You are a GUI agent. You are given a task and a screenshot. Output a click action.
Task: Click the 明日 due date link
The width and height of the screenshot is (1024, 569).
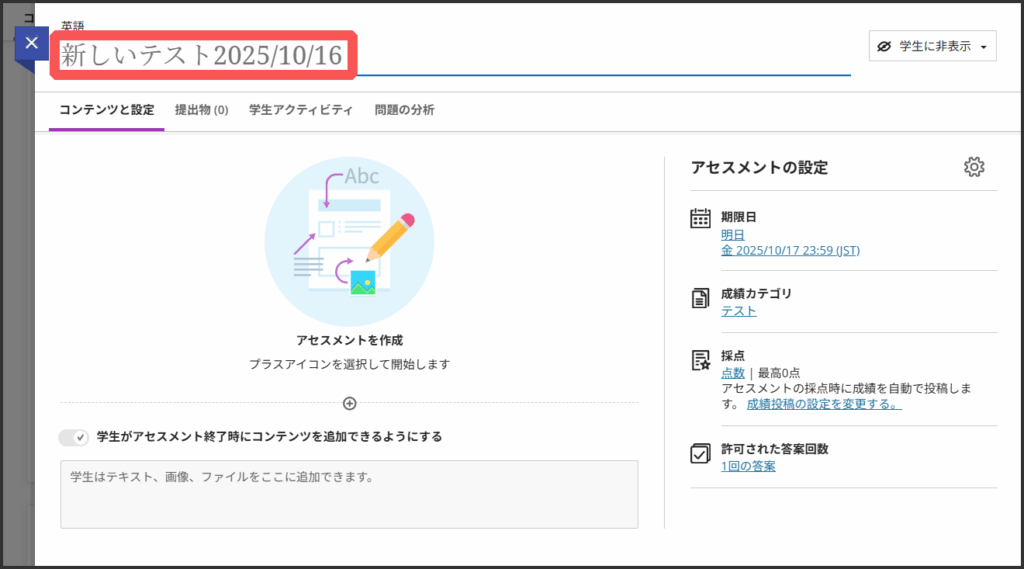click(x=733, y=234)
